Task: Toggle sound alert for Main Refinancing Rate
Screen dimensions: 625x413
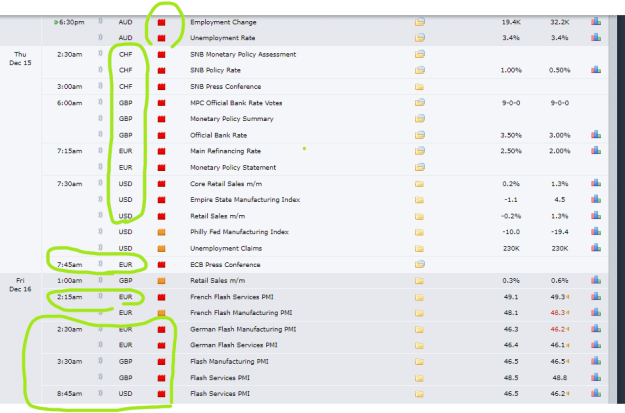Action: click(100, 150)
